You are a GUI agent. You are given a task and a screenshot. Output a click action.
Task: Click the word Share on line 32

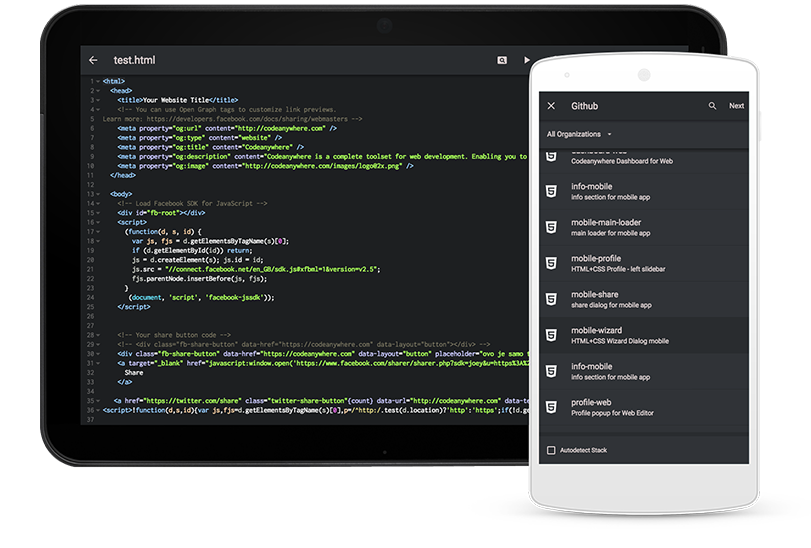pyautogui.click(x=134, y=373)
